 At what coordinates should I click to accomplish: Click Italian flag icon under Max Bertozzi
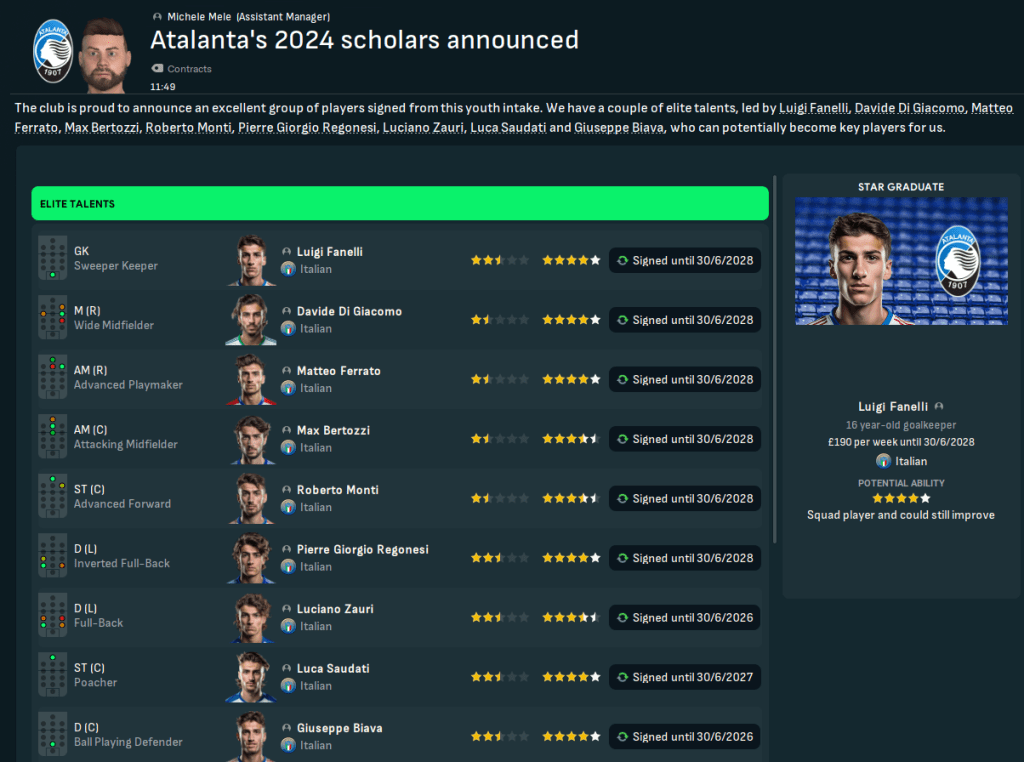(288, 447)
